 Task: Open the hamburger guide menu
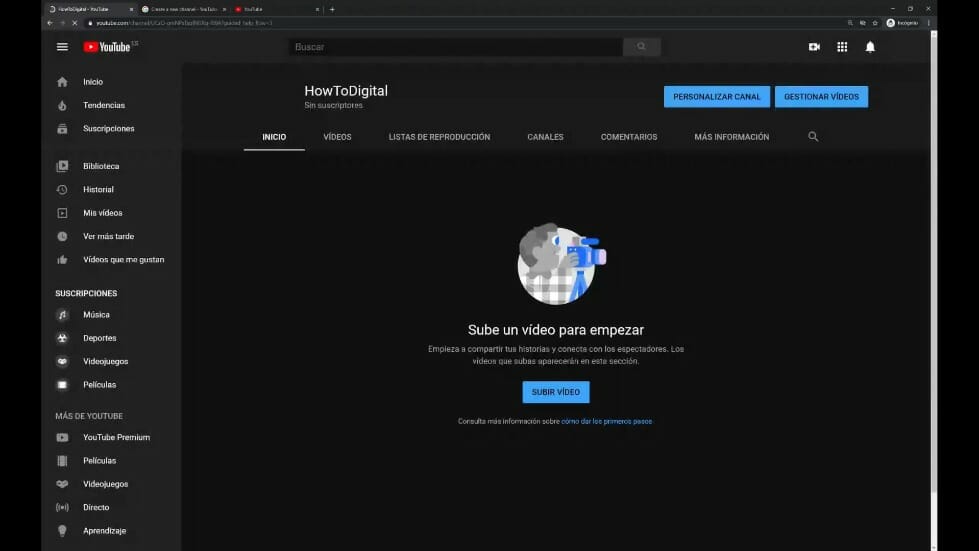point(62,47)
